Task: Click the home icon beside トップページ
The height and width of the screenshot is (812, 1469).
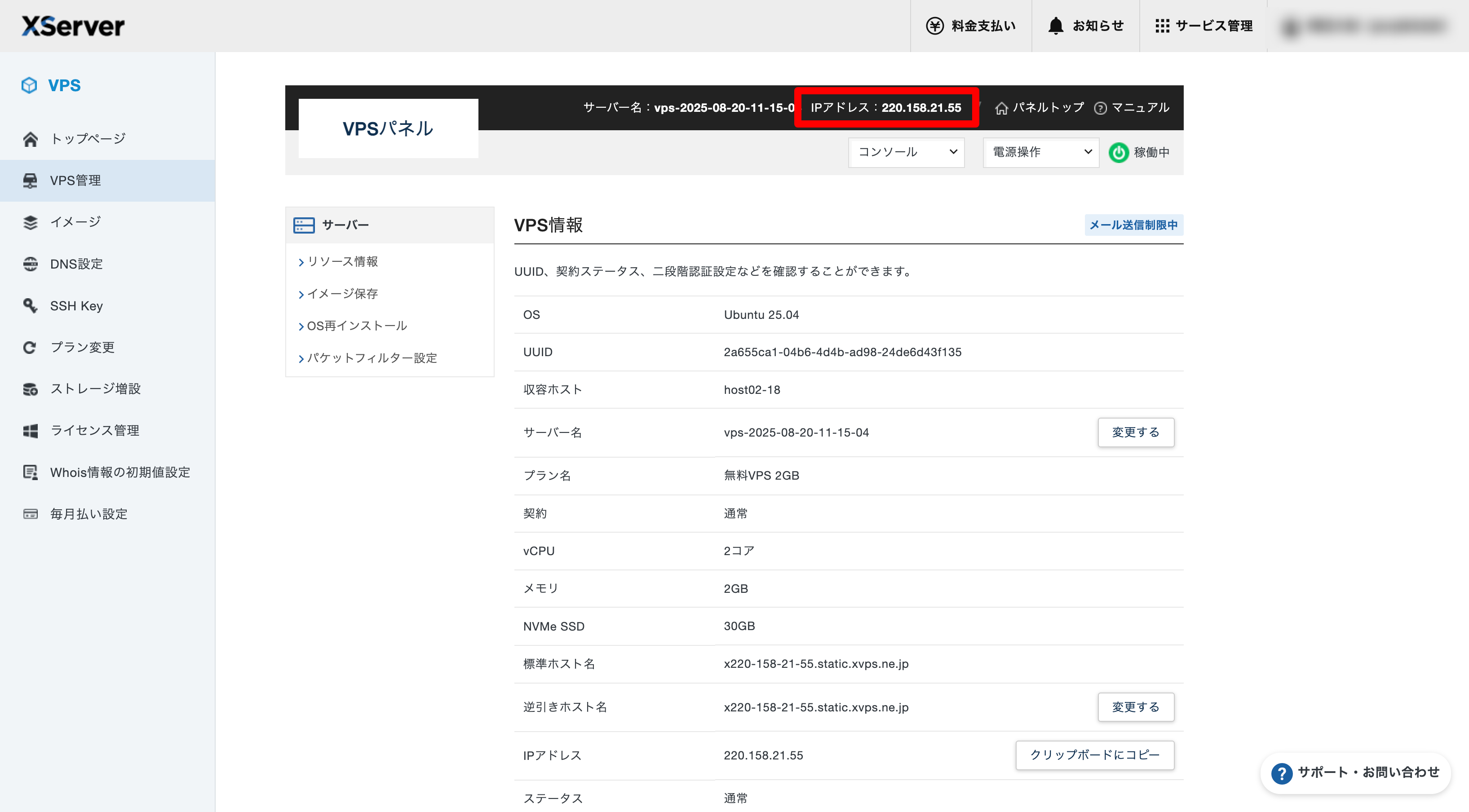Action: 30,139
